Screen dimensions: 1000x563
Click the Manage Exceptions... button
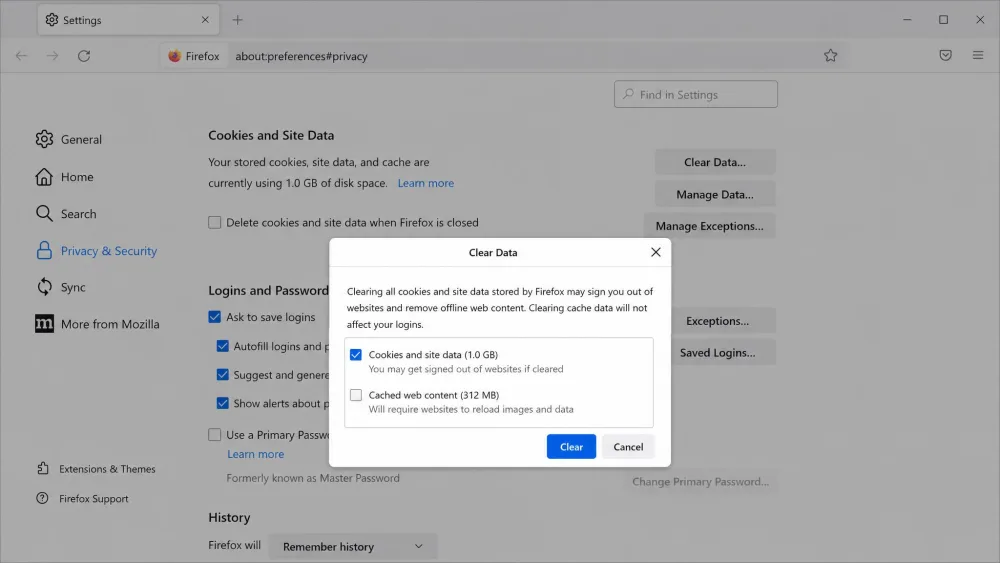709,226
